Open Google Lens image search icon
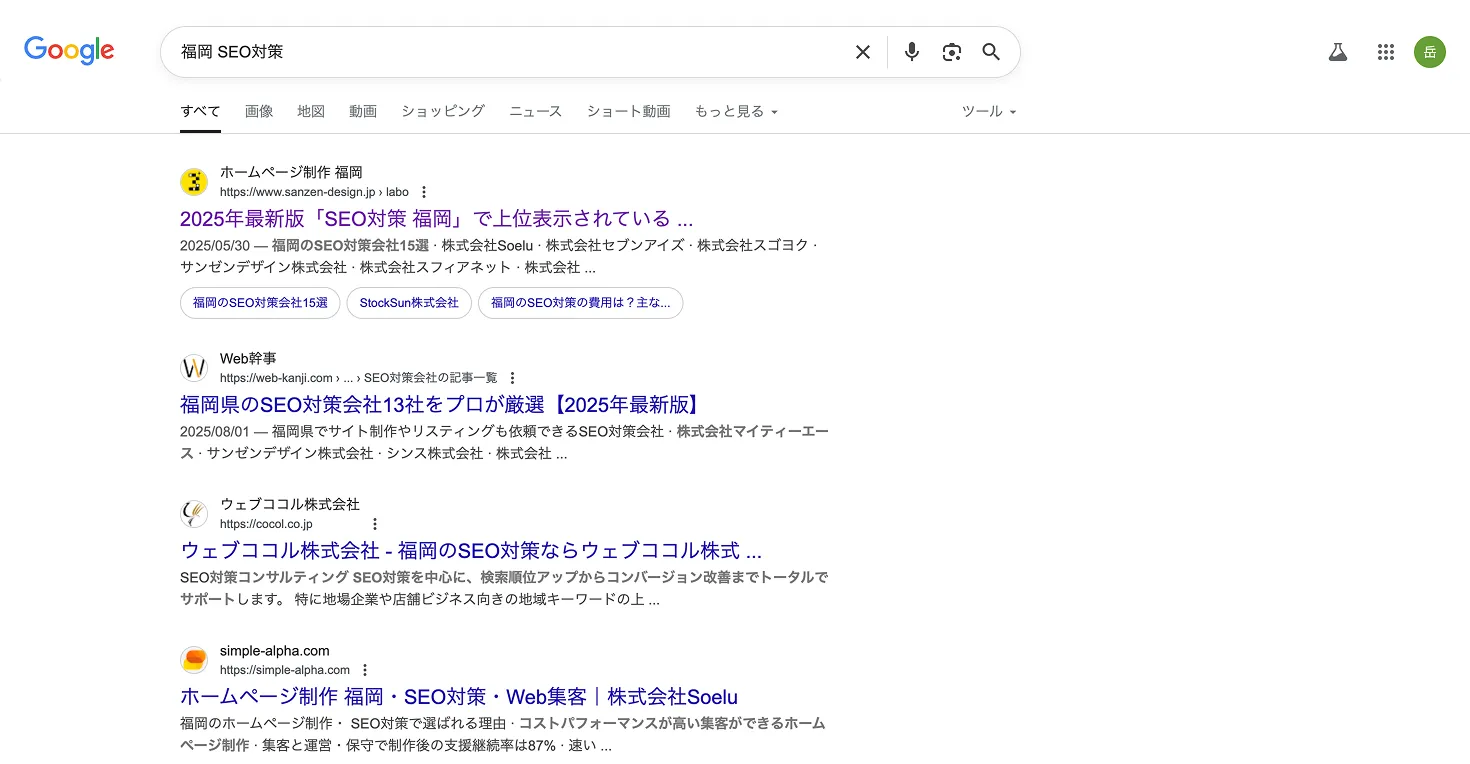1470x764 pixels. point(951,52)
